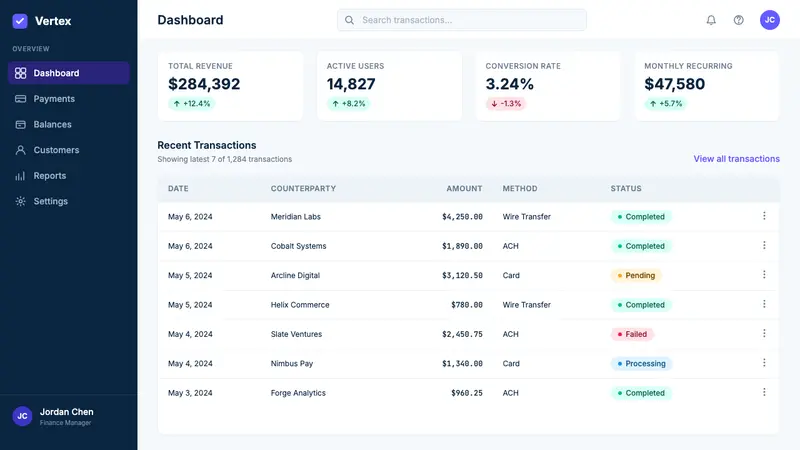The width and height of the screenshot is (800, 450).
Task: Click the METHOD column header
Action: click(x=520, y=188)
